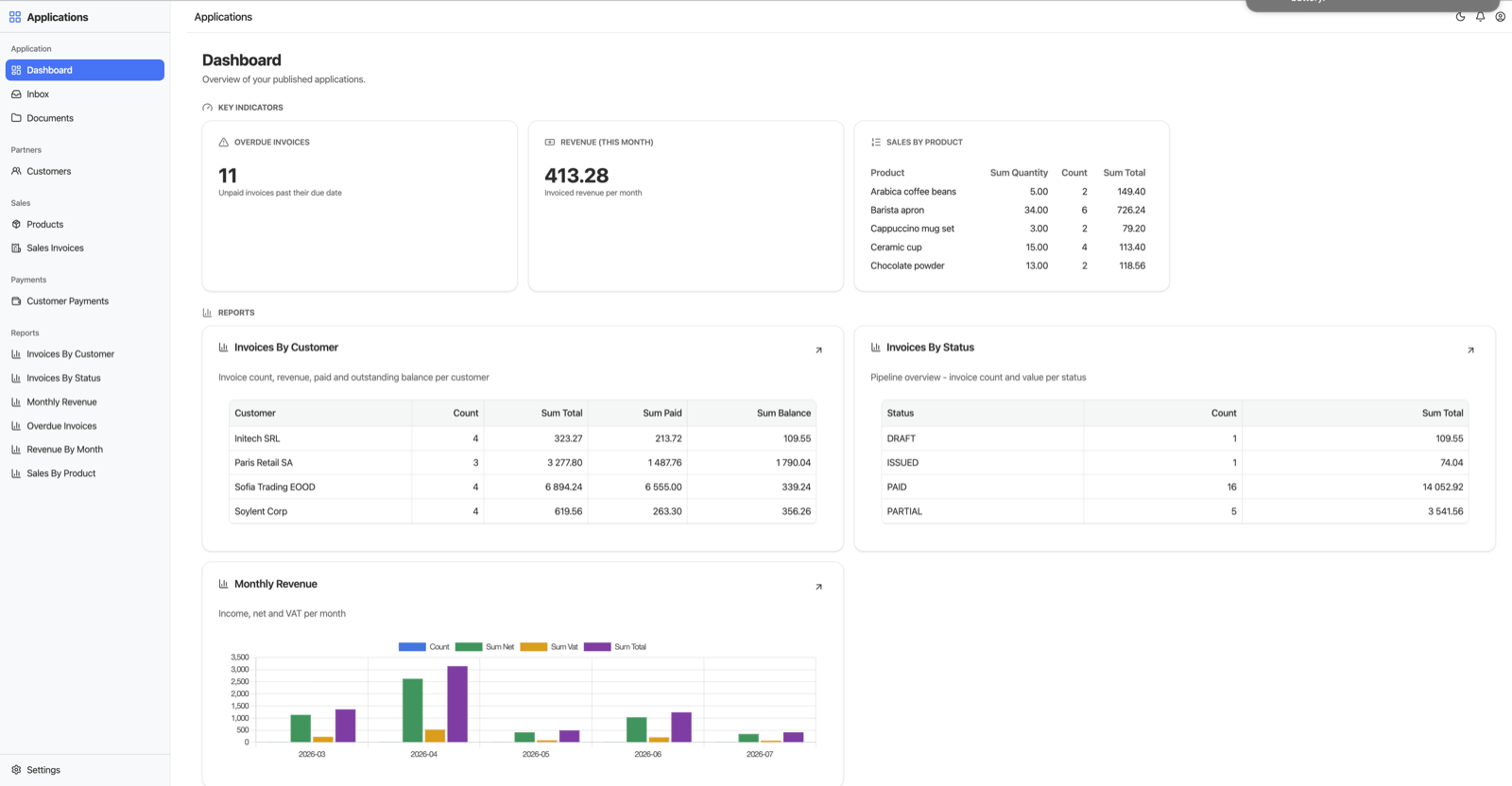The image size is (1512, 786).
Task: Click the Chocolate powder product row
Action: (1007, 265)
